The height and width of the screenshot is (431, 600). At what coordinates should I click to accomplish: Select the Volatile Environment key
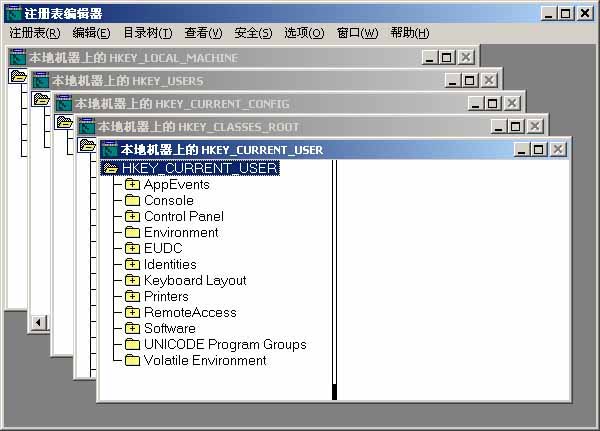click(x=204, y=361)
